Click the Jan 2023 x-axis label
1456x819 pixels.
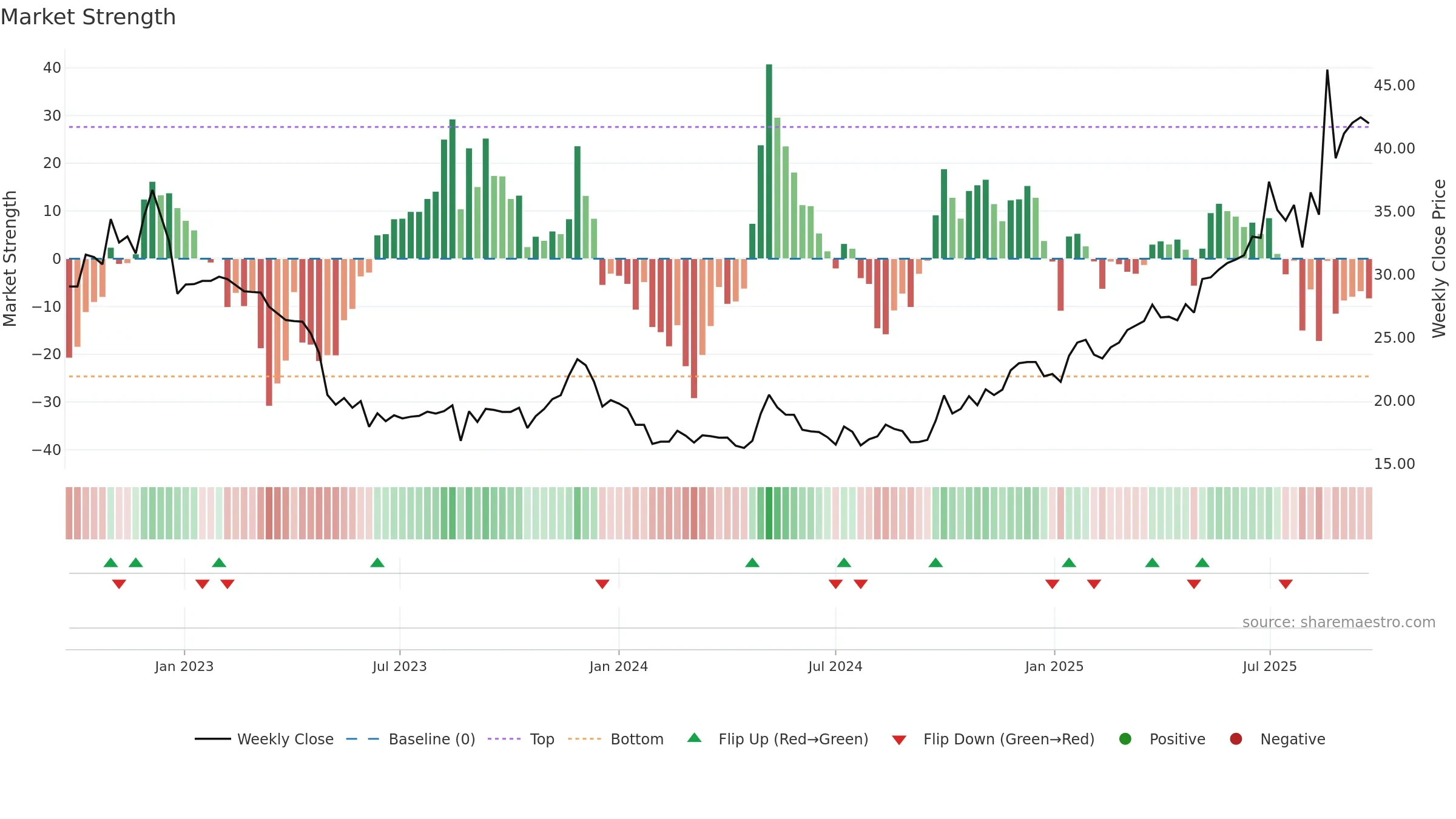click(184, 667)
